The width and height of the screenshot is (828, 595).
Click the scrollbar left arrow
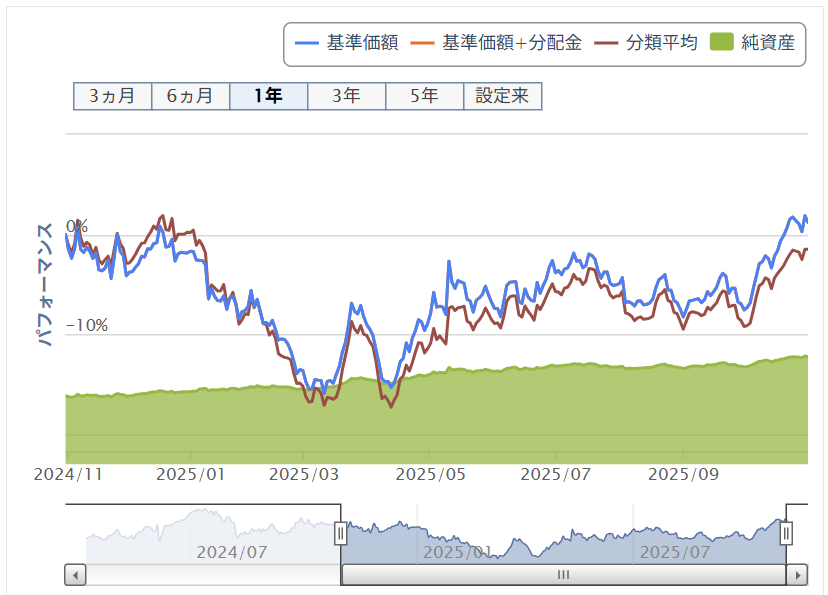[x=76, y=575]
